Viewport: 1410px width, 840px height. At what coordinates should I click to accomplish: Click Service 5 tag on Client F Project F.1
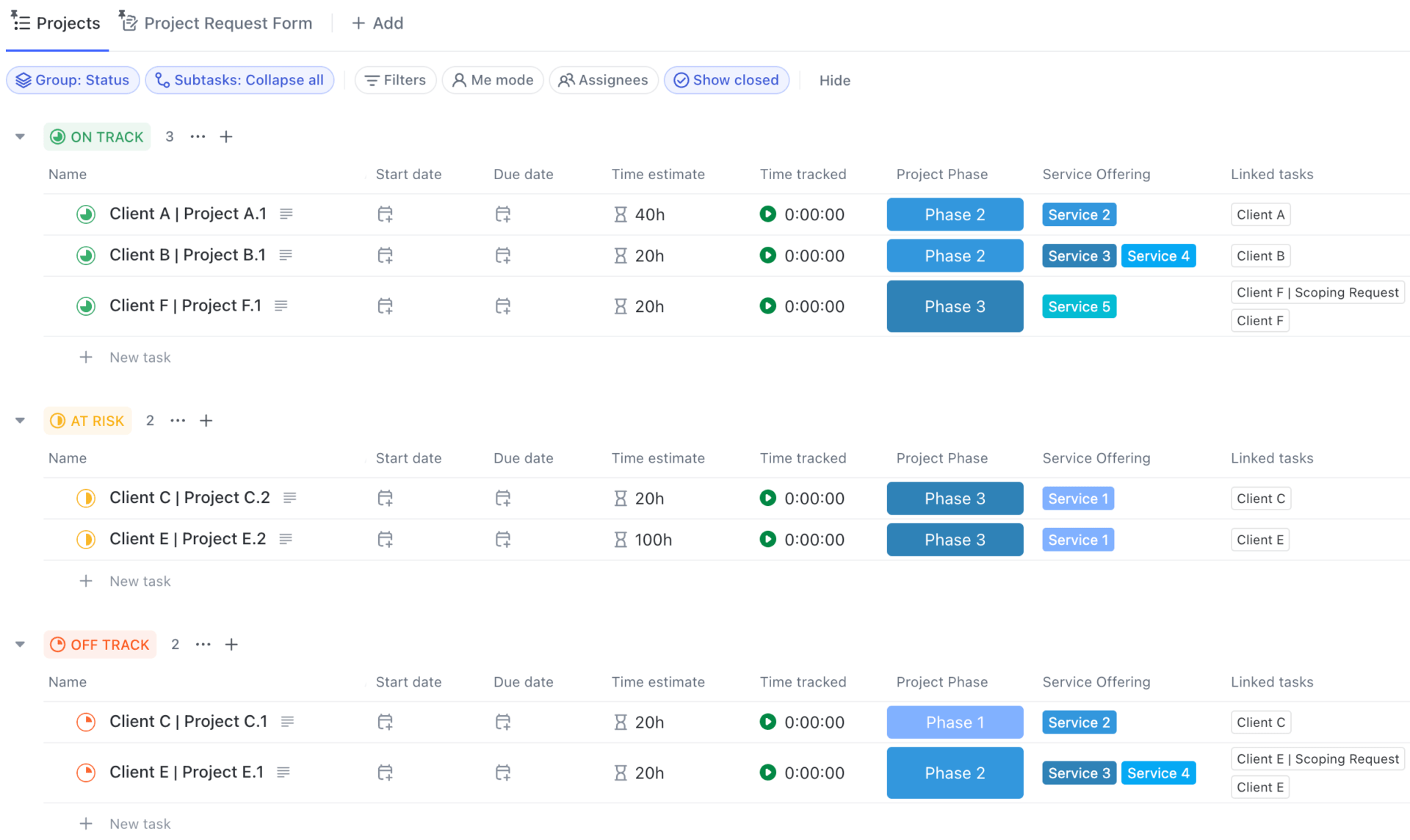[1079, 306]
